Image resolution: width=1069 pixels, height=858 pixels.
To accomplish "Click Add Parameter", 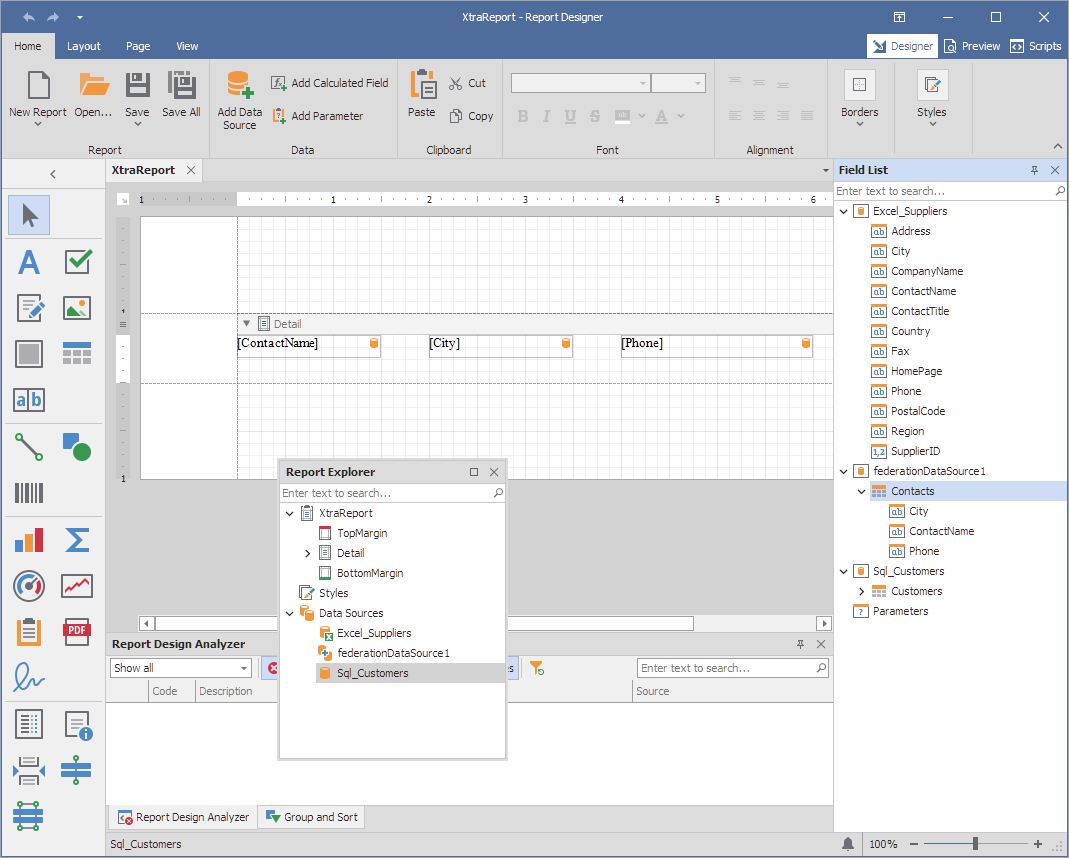I will click(x=318, y=116).
